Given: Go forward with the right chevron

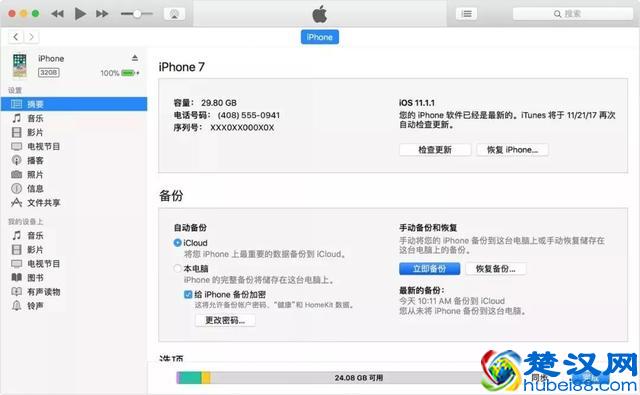Looking at the screenshot, I should 31,37.
